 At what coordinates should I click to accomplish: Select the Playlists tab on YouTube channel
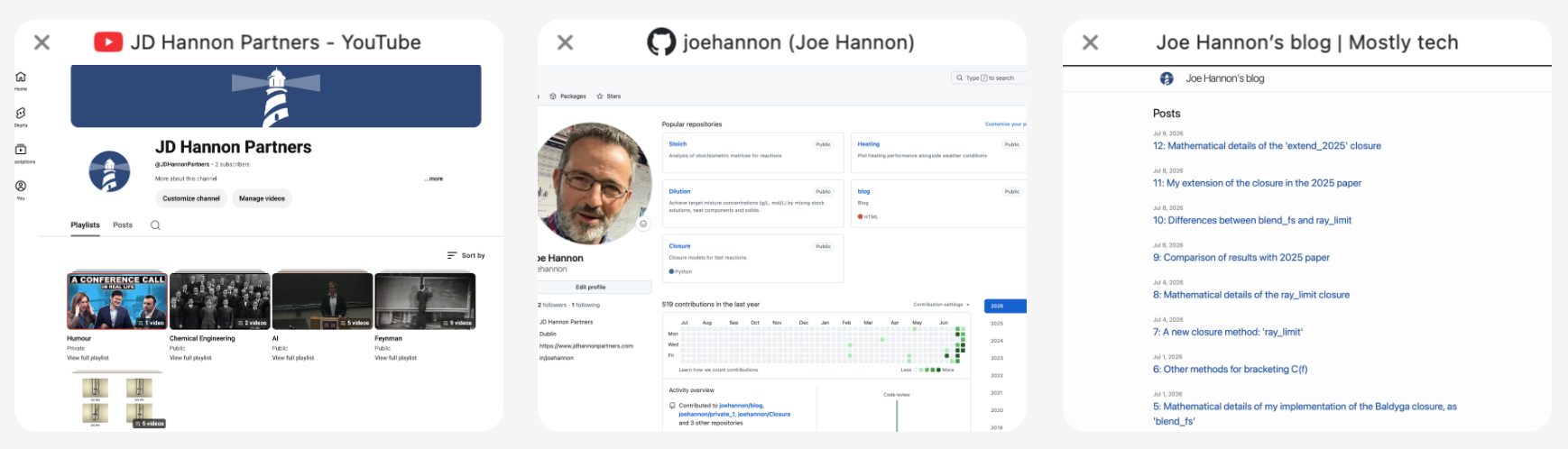86,225
